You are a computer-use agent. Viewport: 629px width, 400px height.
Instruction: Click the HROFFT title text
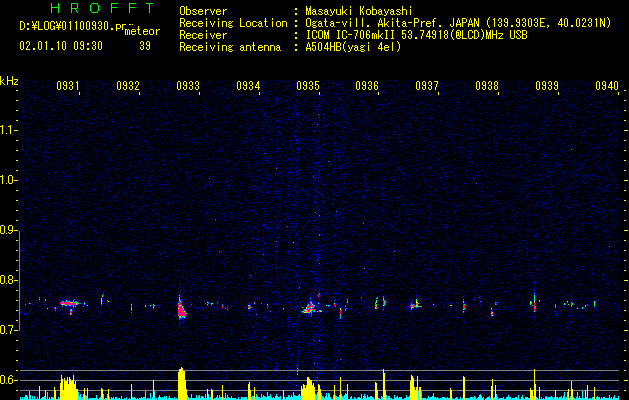click(103, 8)
